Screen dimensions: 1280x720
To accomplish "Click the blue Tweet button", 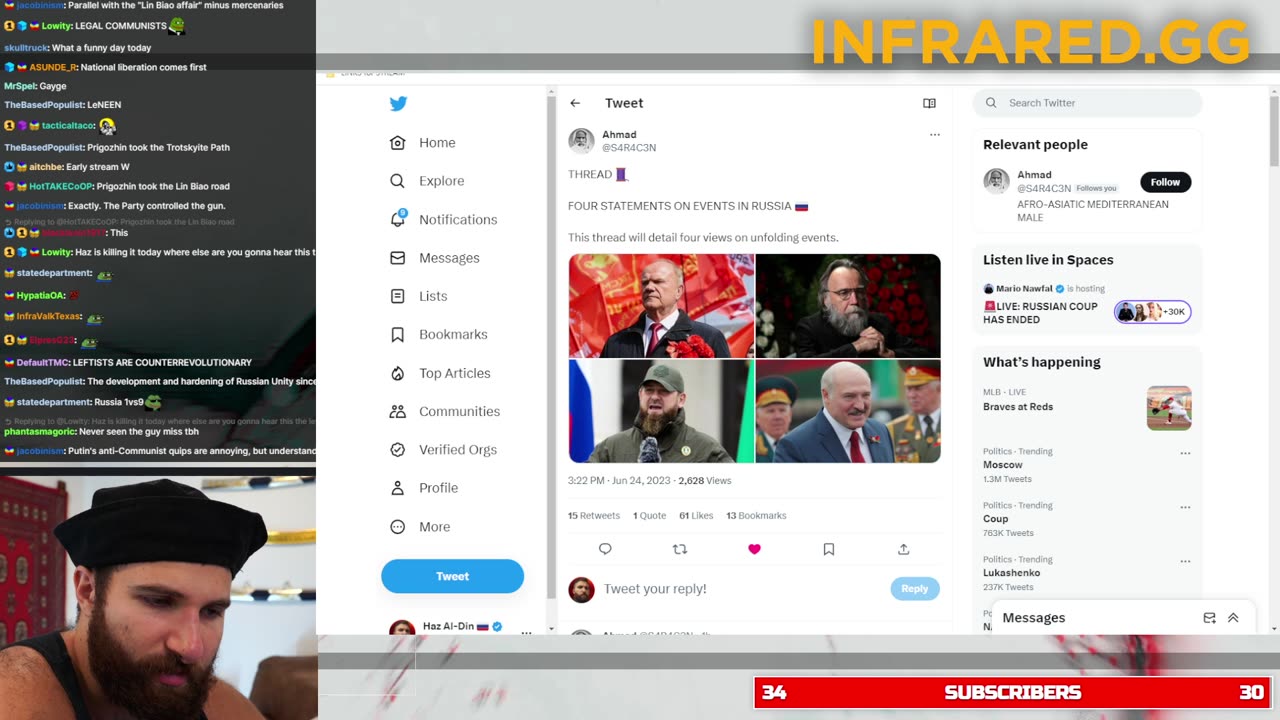I will point(452,576).
